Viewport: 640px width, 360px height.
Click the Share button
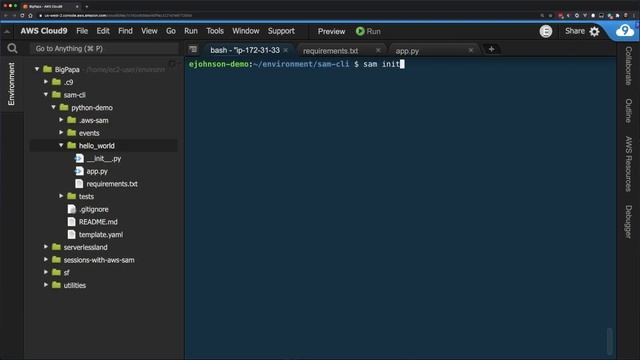(x=575, y=31)
